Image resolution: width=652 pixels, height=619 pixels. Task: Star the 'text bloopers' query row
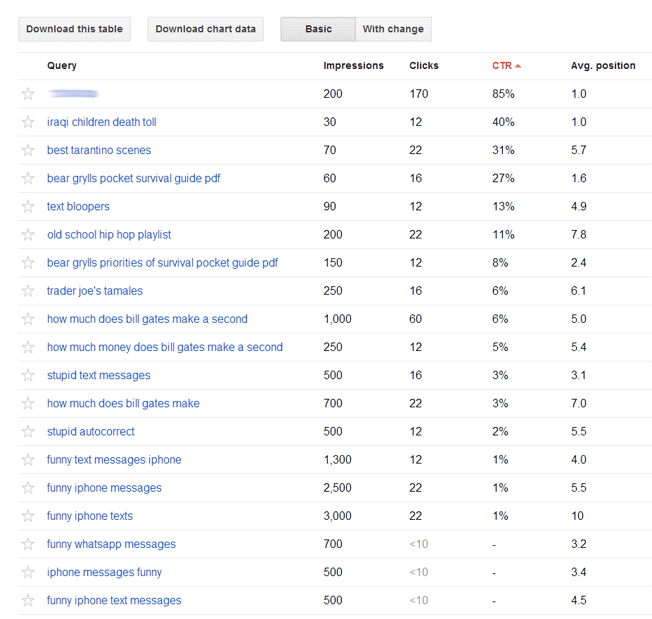[28, 207]
